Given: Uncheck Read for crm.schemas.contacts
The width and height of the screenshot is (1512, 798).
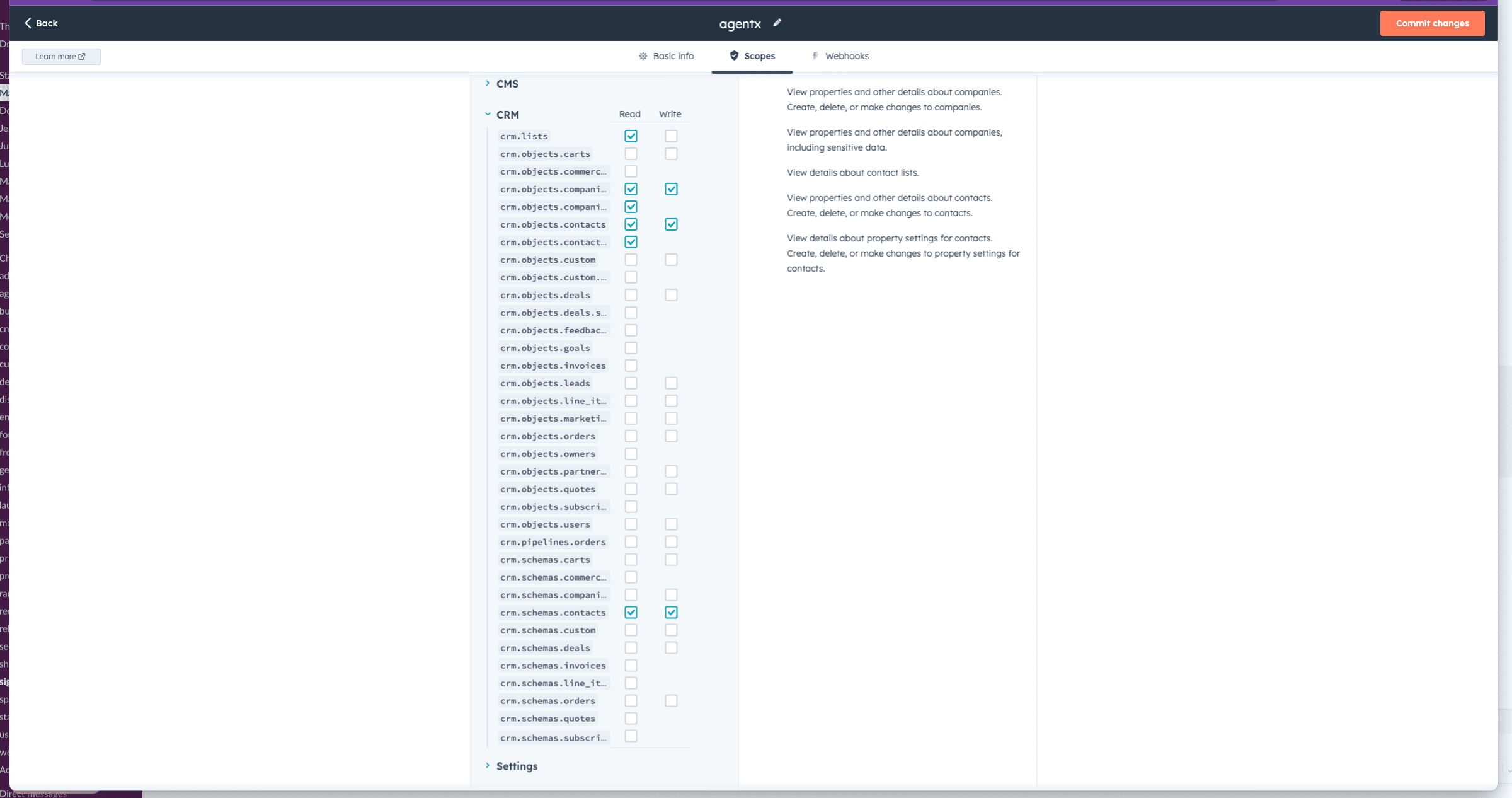Looking at the screenshot, I should 631,613.
